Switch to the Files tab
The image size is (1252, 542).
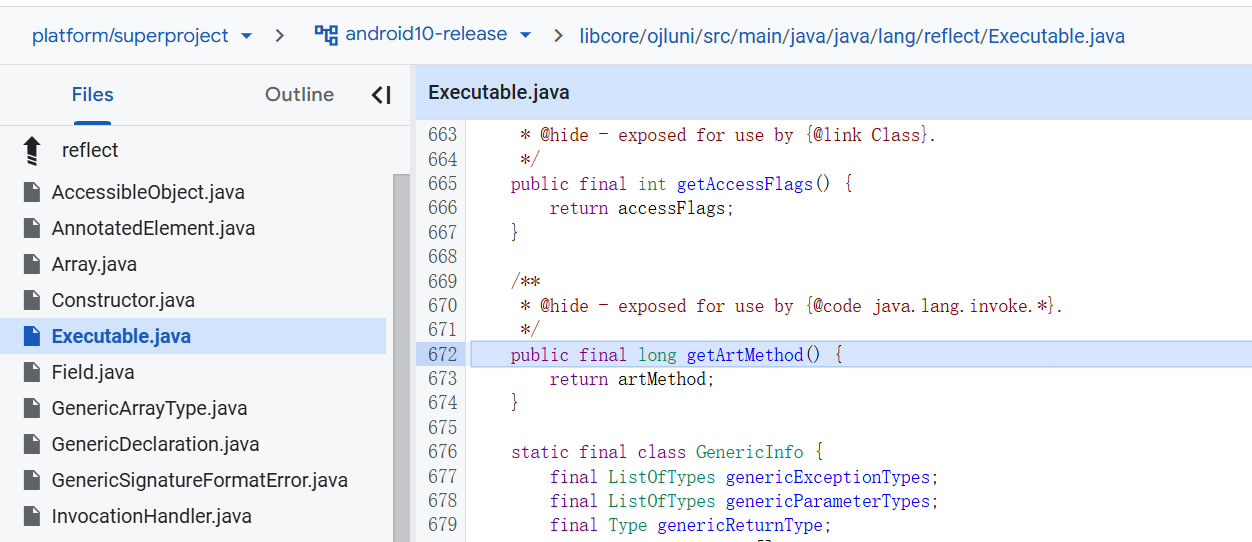click(x=92, y=95)
